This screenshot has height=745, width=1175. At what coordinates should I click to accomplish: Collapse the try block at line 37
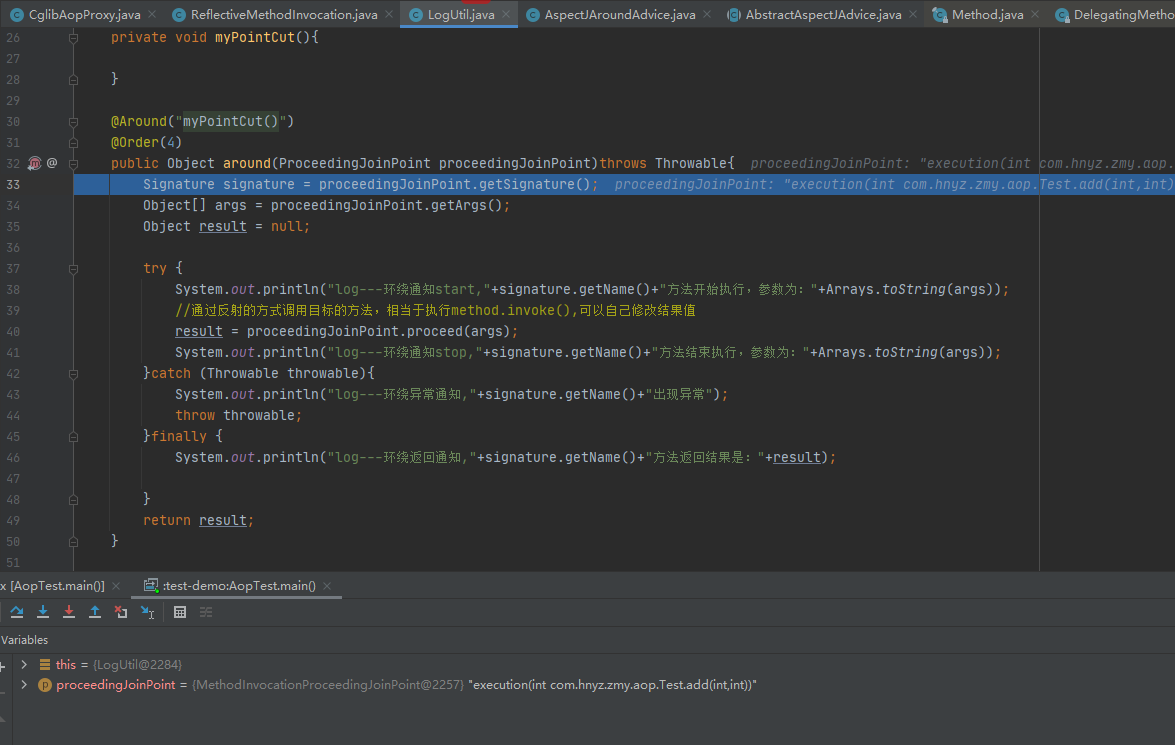click(73, 268)
